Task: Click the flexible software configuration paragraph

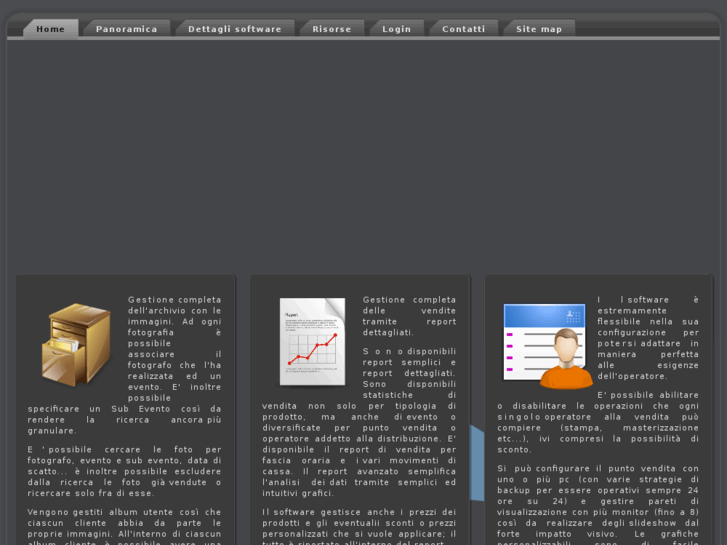Action: point(648,337)
